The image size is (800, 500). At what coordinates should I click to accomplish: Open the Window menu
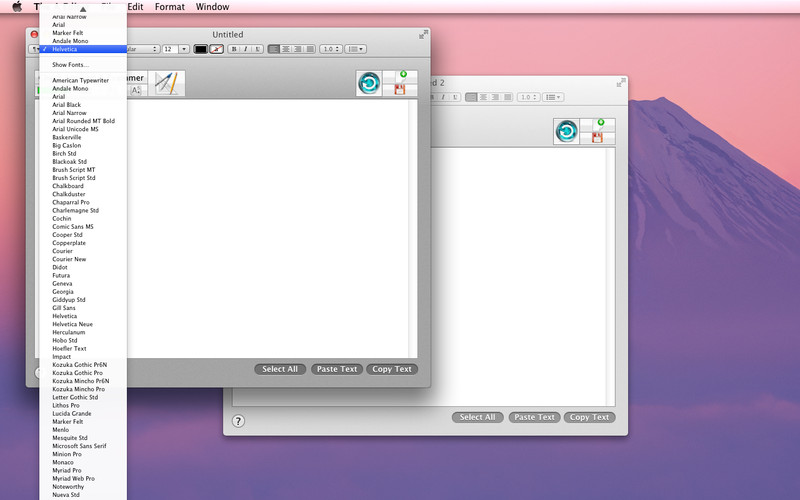[212, 7]
